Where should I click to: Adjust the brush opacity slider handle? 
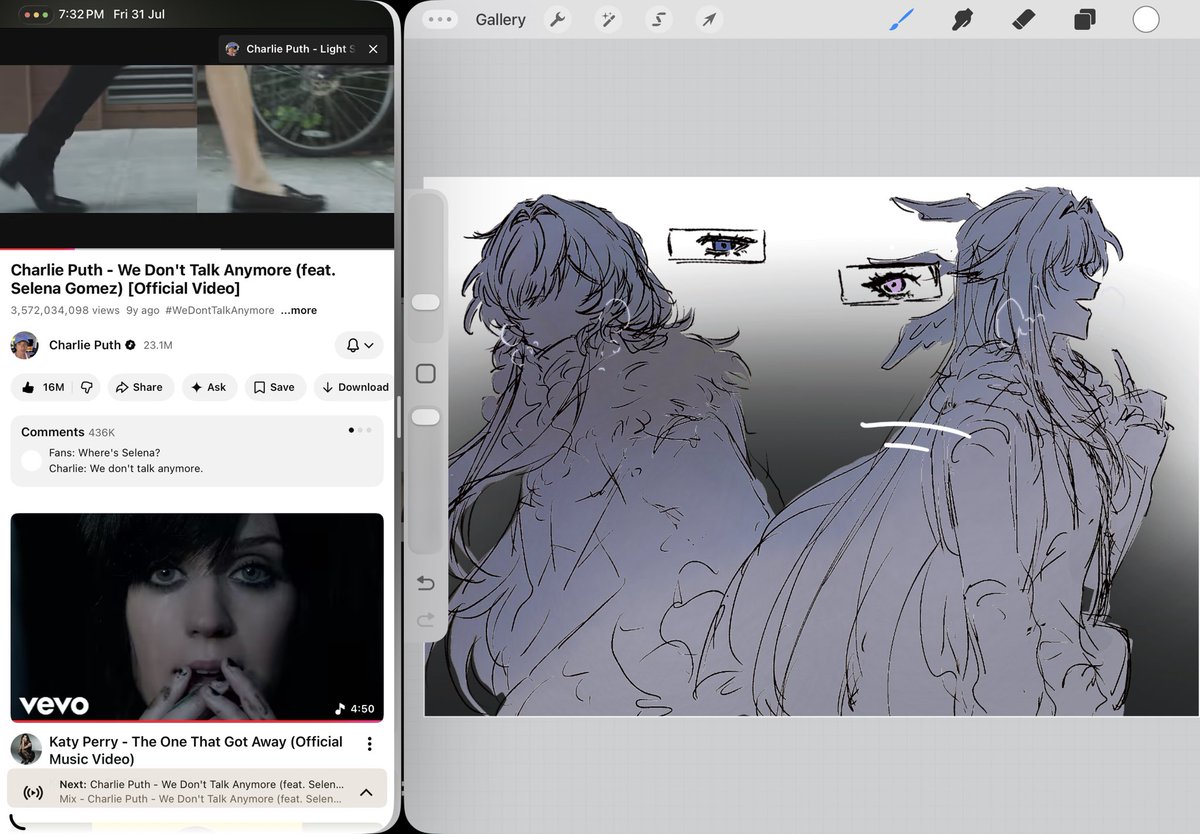426,417
